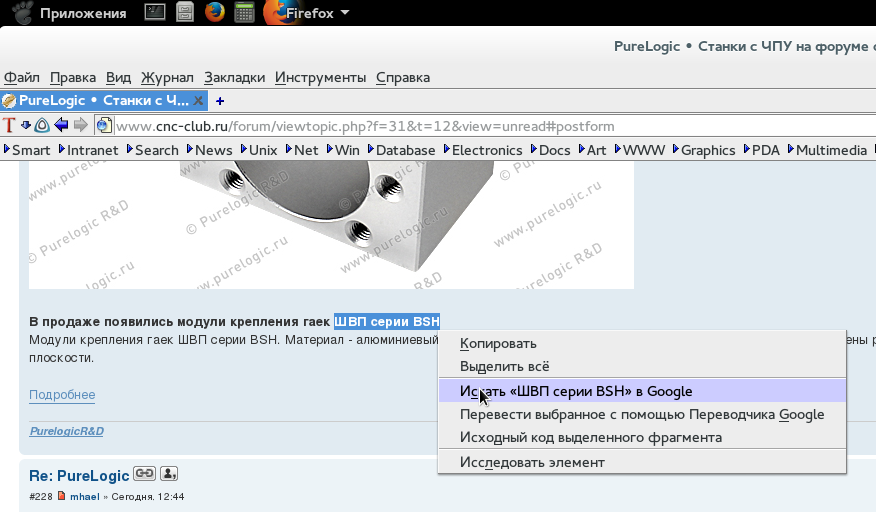Open the file manager drawer icon
Screen dimensions: 876x512
click(x=185, y=12)
